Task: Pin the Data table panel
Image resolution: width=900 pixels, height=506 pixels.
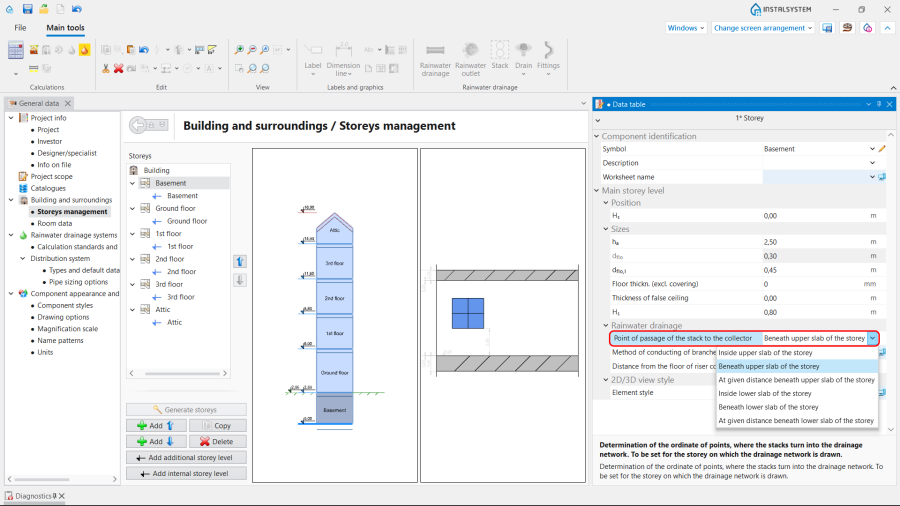Action: coord(879,104)
